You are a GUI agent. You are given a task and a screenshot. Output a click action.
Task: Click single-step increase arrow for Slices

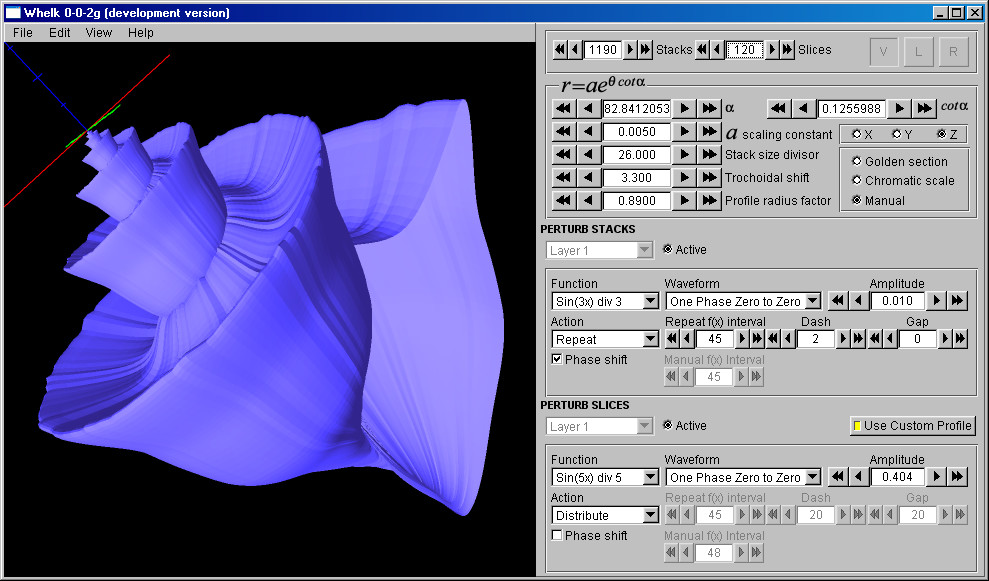(771, 49)
